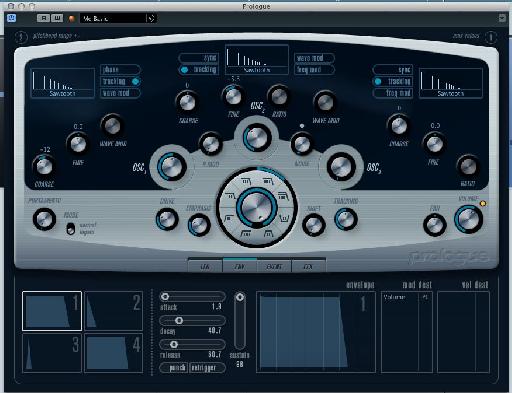Click the R read automation button
Image resolution: width=512 pixels, height=393 pixels.
pyautogui.click(x=44, y=18)
